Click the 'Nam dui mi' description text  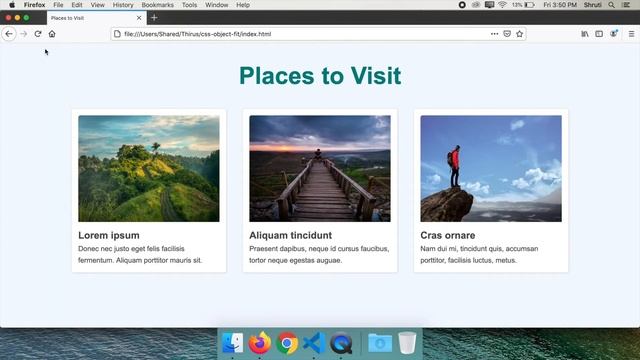point(479,254)
